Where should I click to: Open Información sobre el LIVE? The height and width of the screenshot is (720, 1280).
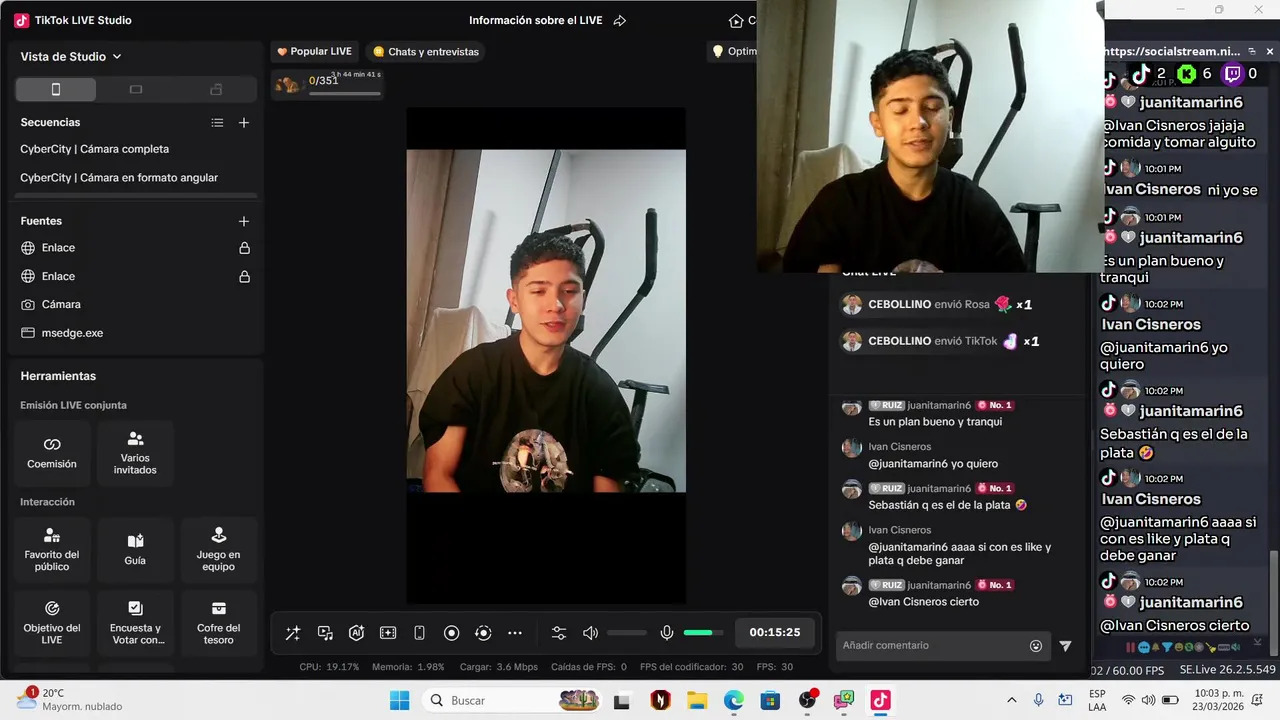point(535,20)
